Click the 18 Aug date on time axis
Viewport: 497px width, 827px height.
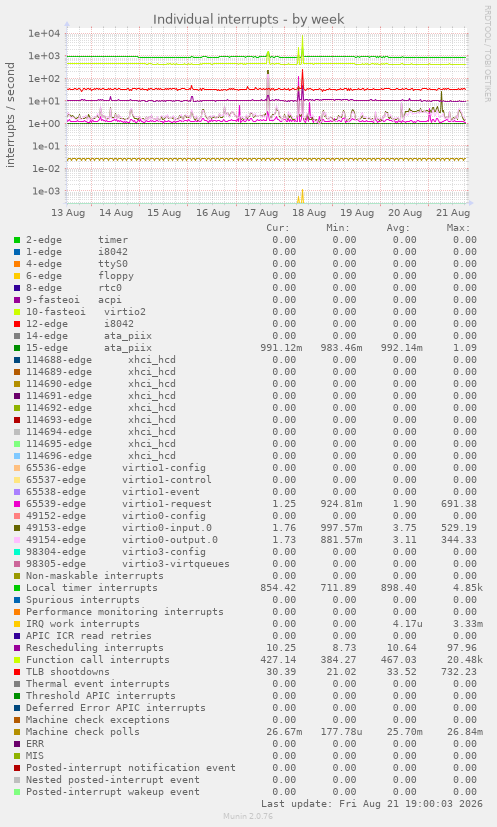[309, 213]
